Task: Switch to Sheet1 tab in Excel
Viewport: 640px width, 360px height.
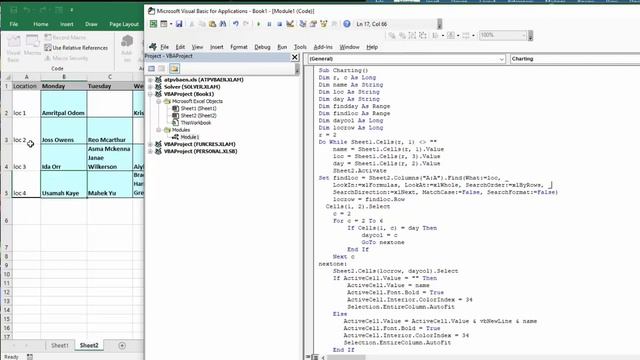Action: point(60,345)
